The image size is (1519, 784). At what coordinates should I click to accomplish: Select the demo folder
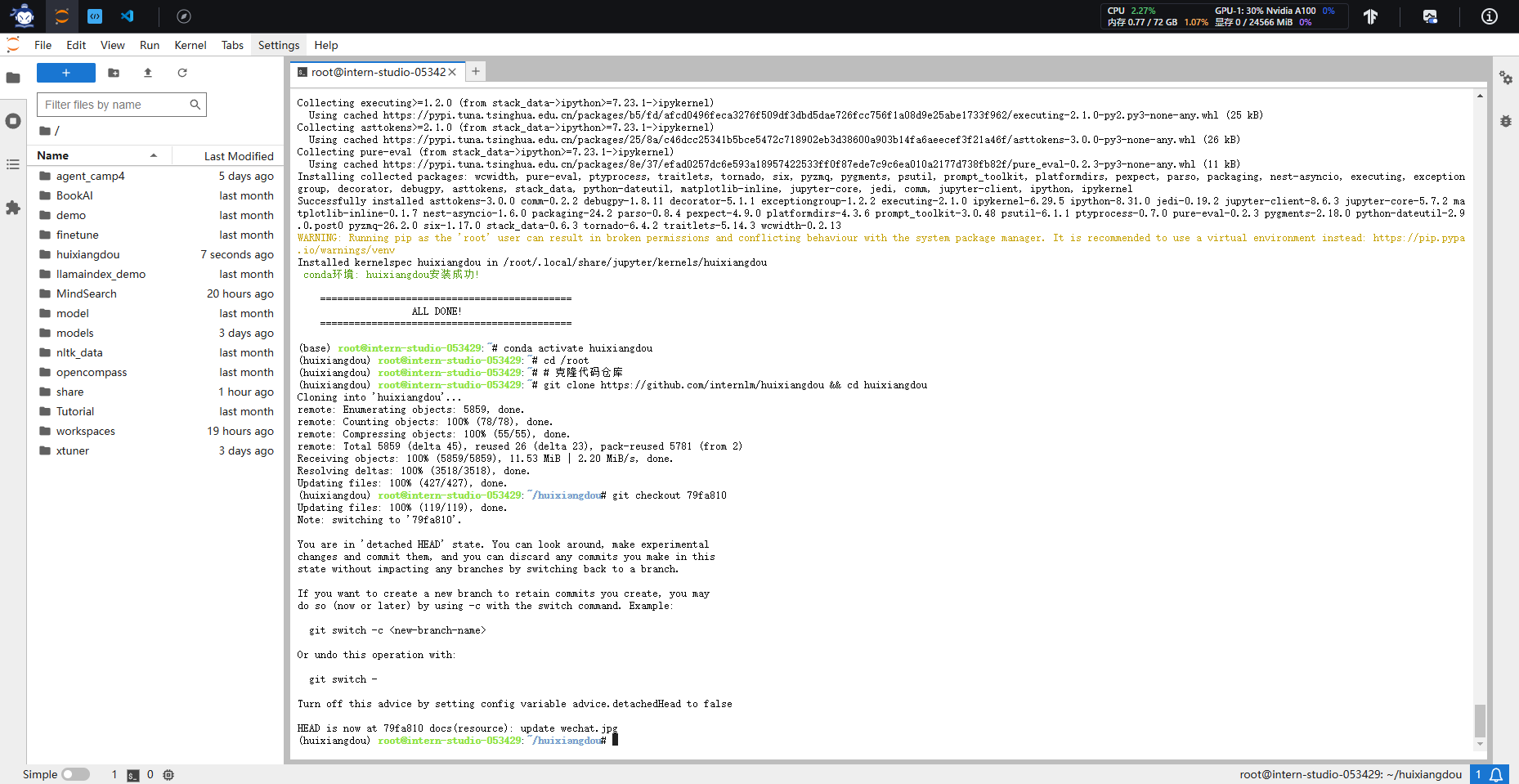click(x=155, y=215)
